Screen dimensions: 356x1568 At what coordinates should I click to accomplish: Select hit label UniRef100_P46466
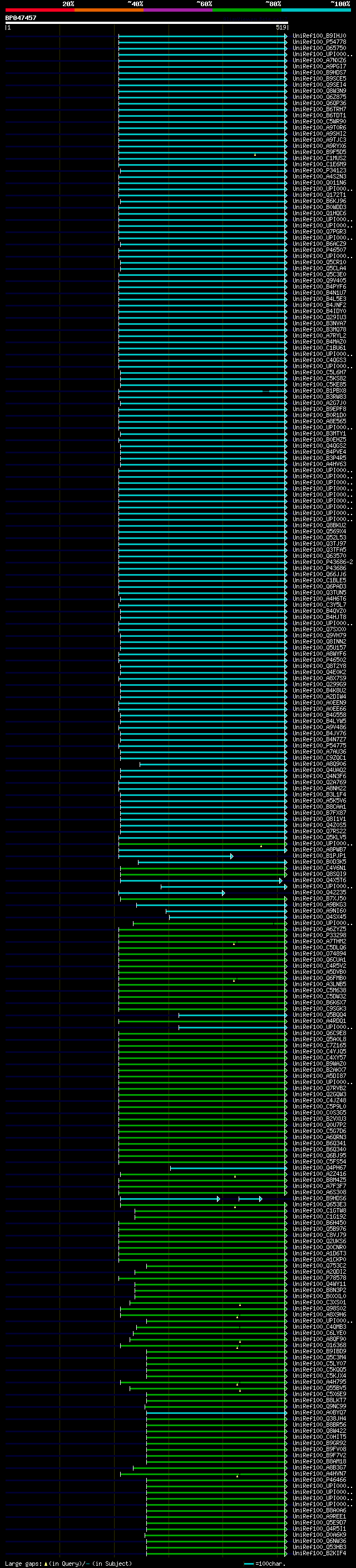click(x=319, y=1479)
